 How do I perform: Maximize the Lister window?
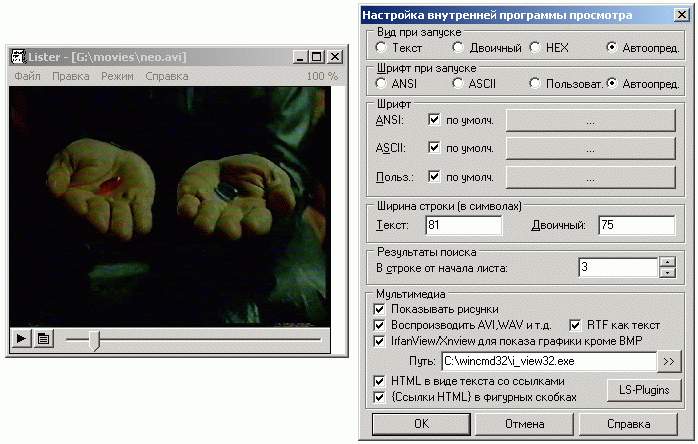click(317, 57)
